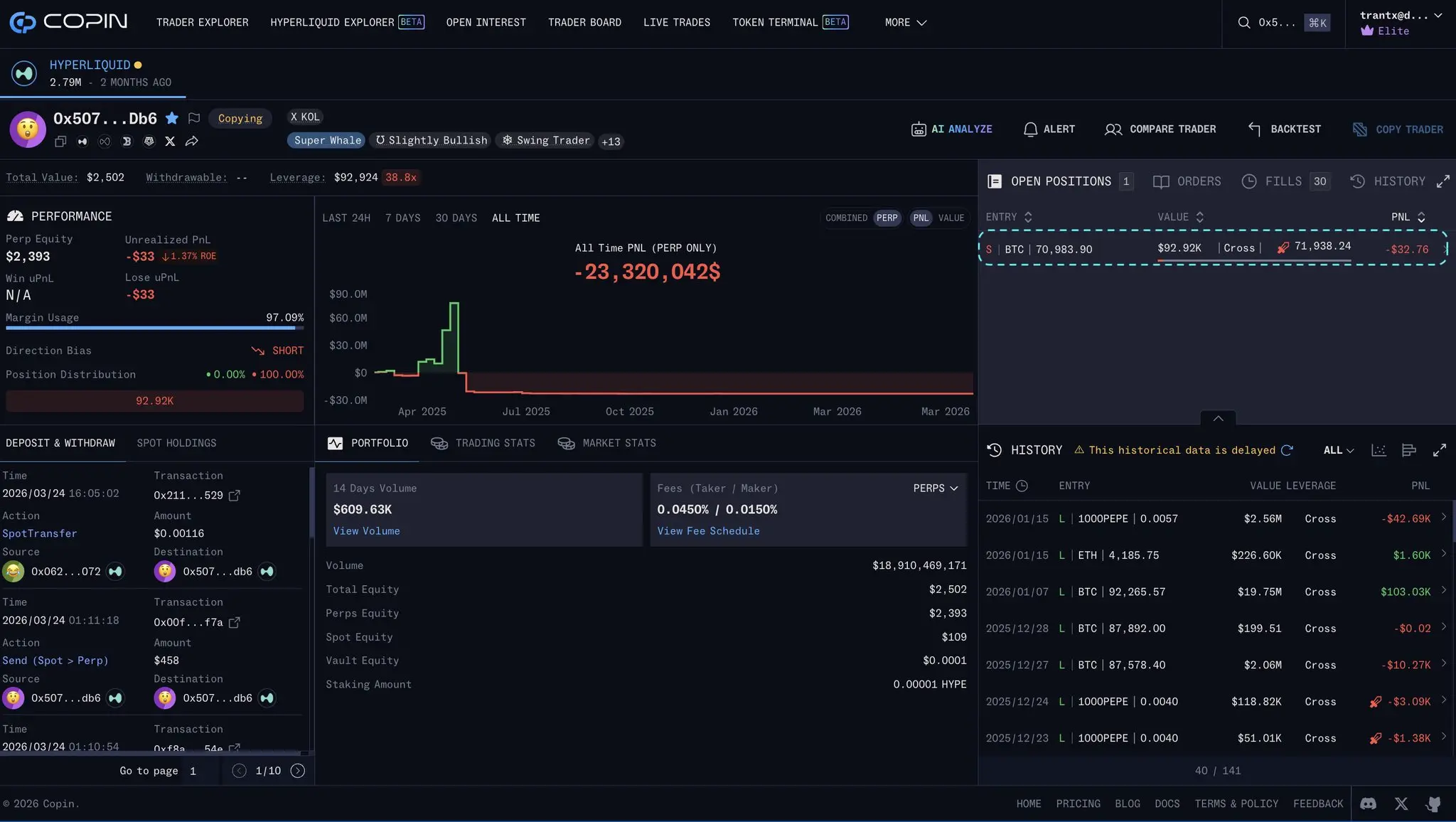Click the Alert bell icon
Viewport: 1456px width, 822px height.
[1030, 129]
